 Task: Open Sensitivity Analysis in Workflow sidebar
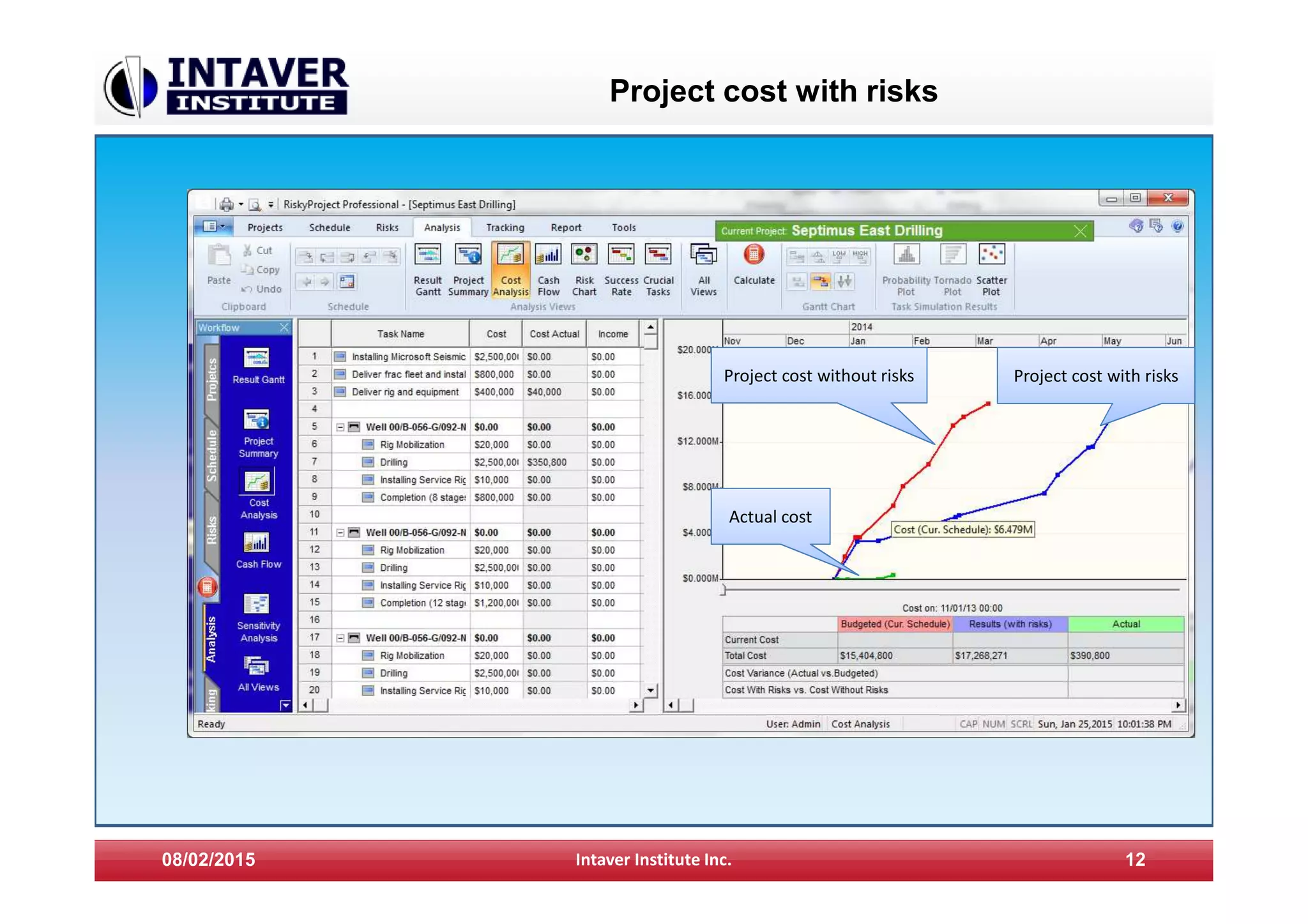point(258,618)
